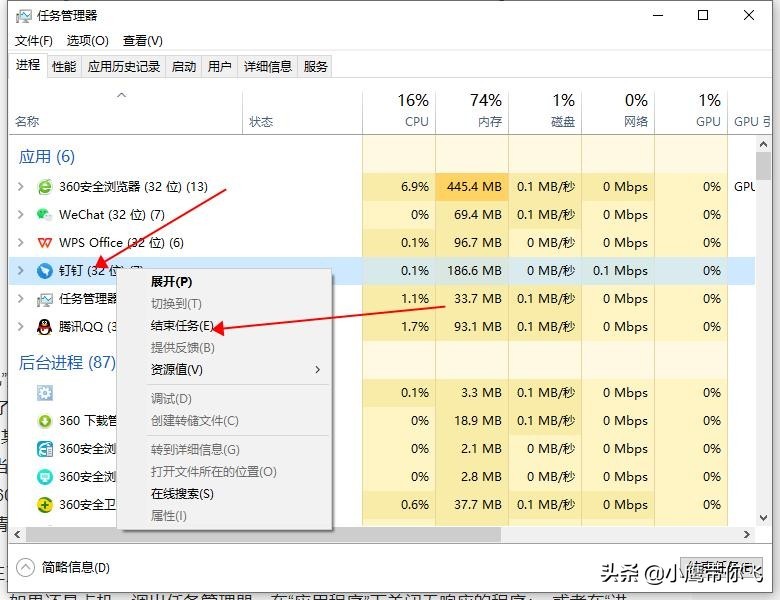Viewport: 780px width, 600px height.
Task: Expand the 360安全浏览器 process group
Action: pyautogui.click(x=21, y=187)
